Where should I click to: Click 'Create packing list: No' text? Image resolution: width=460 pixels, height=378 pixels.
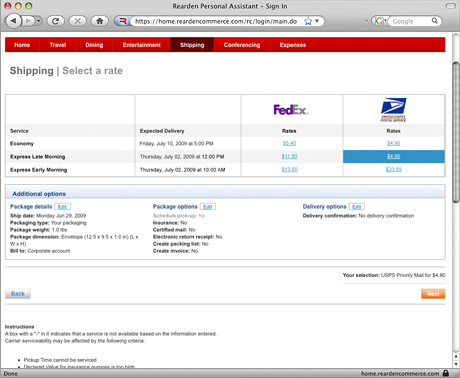[181, 244]
